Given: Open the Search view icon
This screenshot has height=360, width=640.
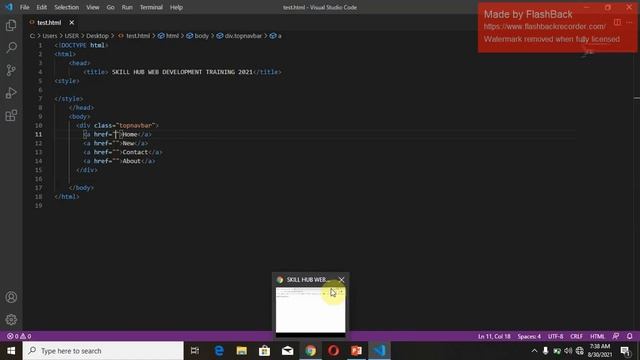Looking at the screenshot, I should [x=11, y=47].
